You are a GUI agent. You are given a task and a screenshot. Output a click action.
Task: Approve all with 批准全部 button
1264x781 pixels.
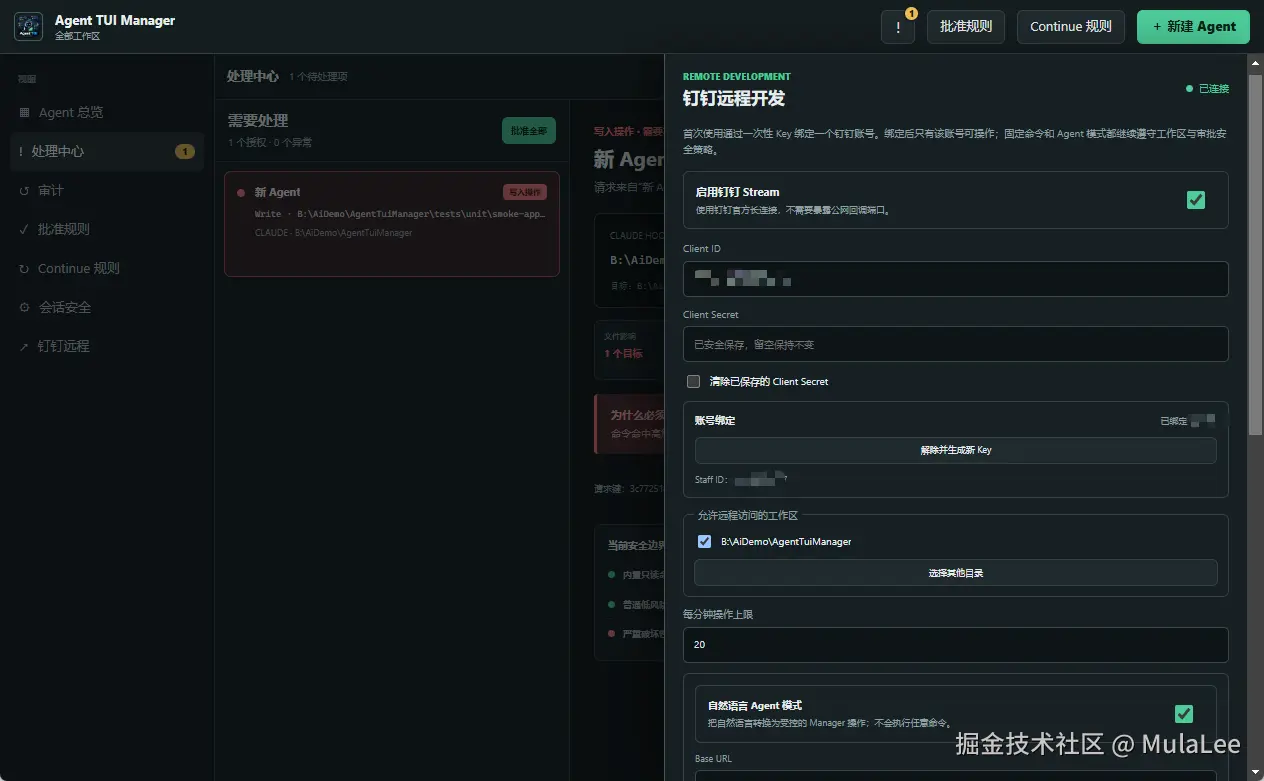[x=529, y=131]
